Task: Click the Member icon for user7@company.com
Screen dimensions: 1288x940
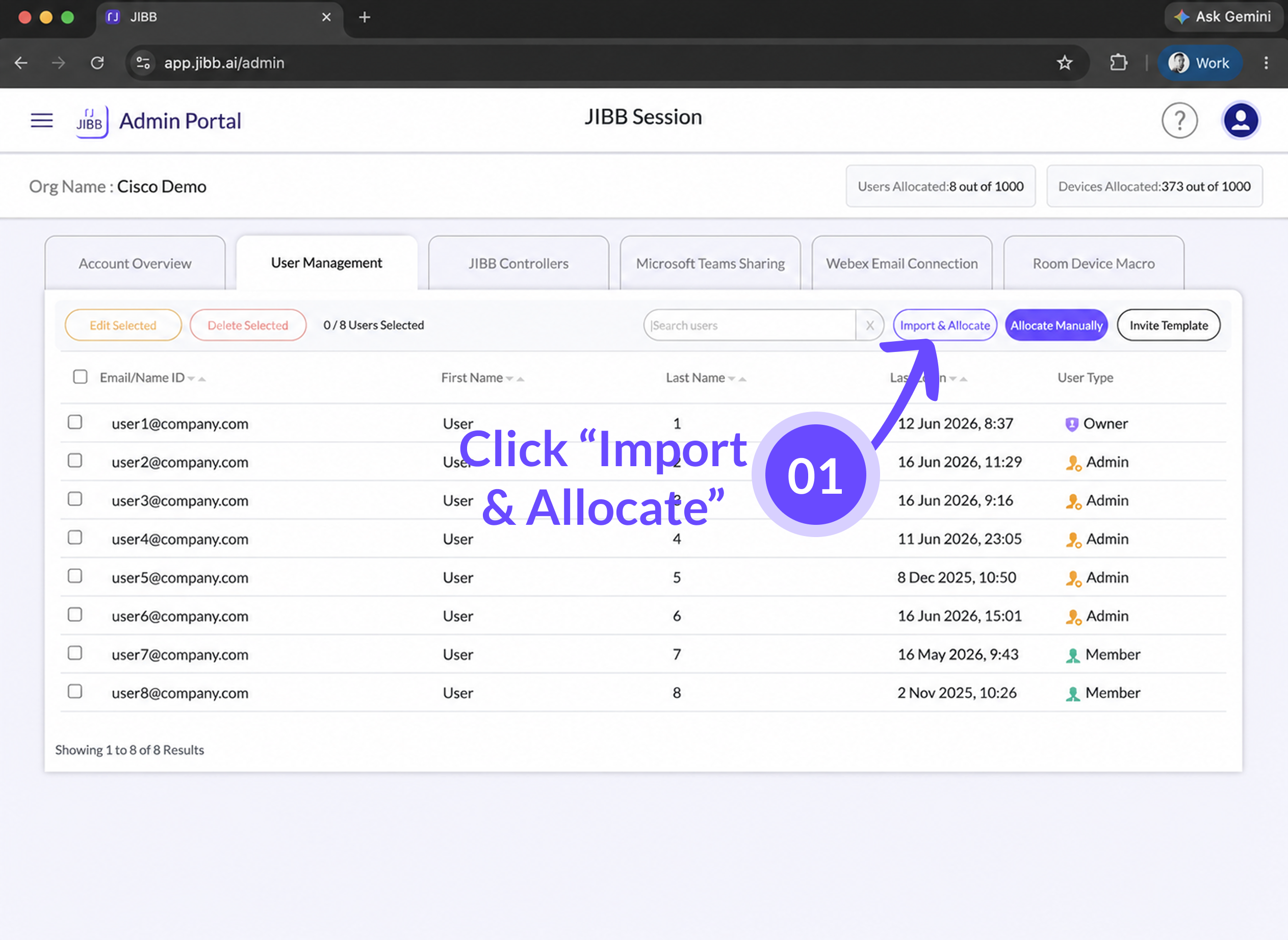Action: click(1072, 655)
